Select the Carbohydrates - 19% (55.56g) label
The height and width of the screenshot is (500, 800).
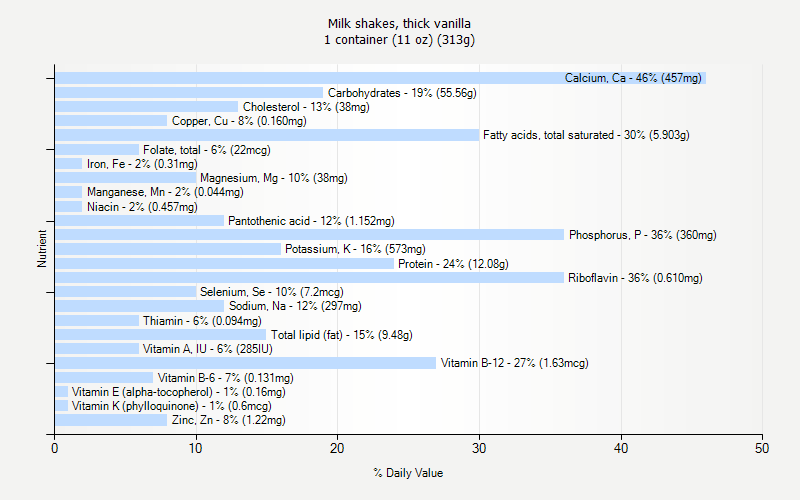pos(402,93)
